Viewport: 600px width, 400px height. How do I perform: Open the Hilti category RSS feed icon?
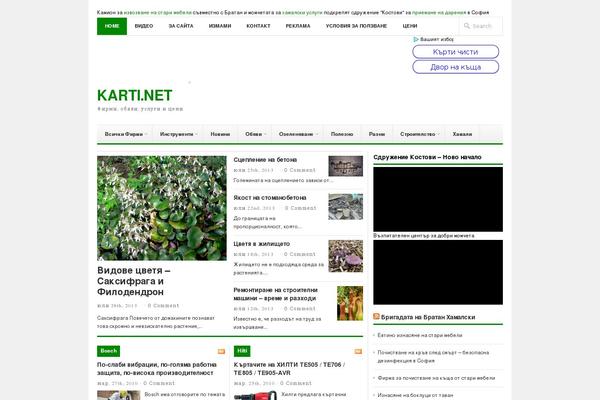[x=358, y=351]
